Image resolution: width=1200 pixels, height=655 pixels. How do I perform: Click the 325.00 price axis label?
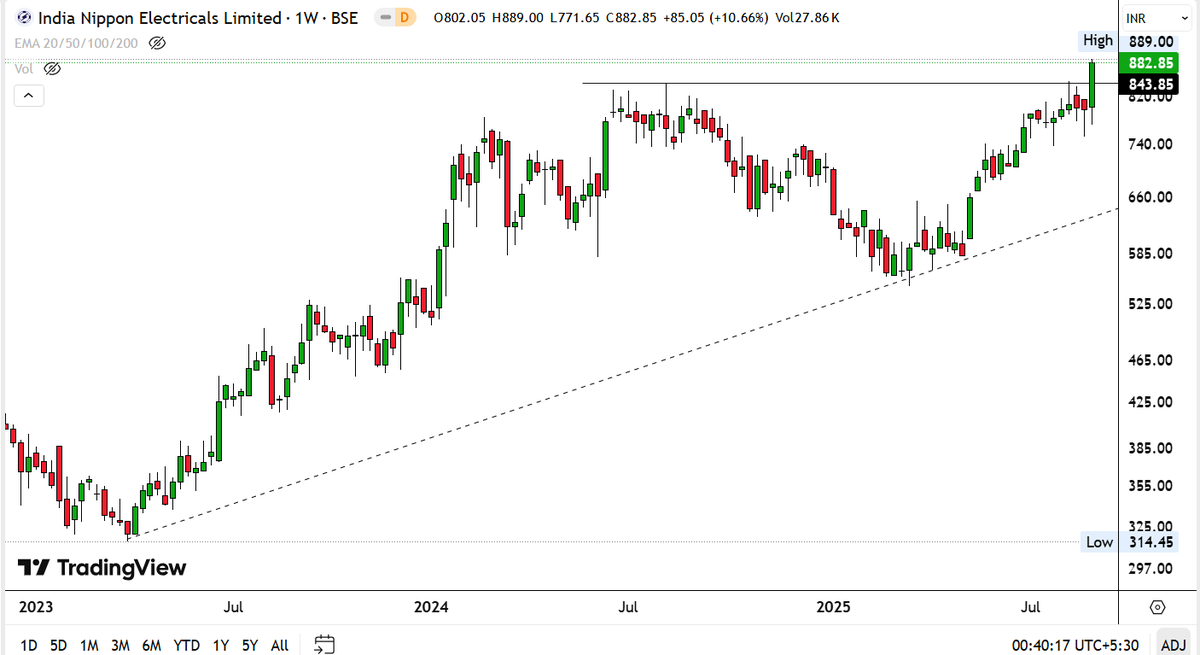(1151, 526)
